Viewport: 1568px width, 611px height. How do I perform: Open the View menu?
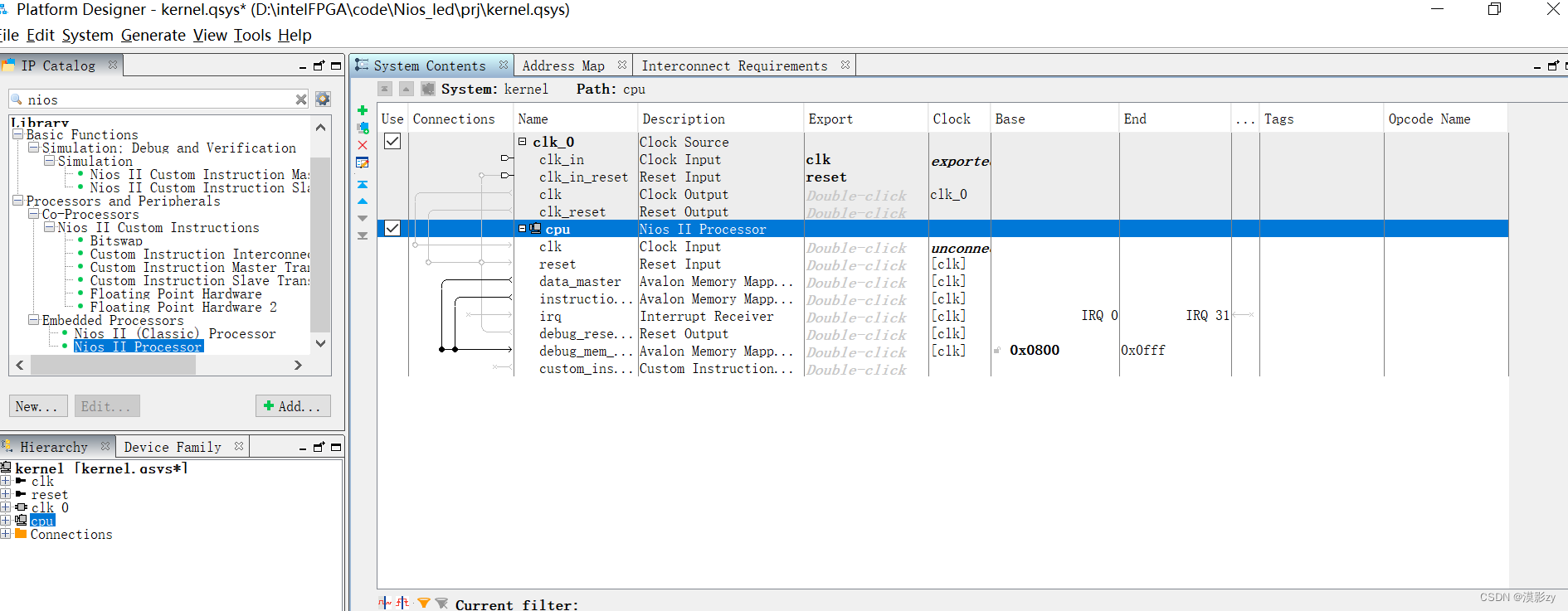pos(210,35)
